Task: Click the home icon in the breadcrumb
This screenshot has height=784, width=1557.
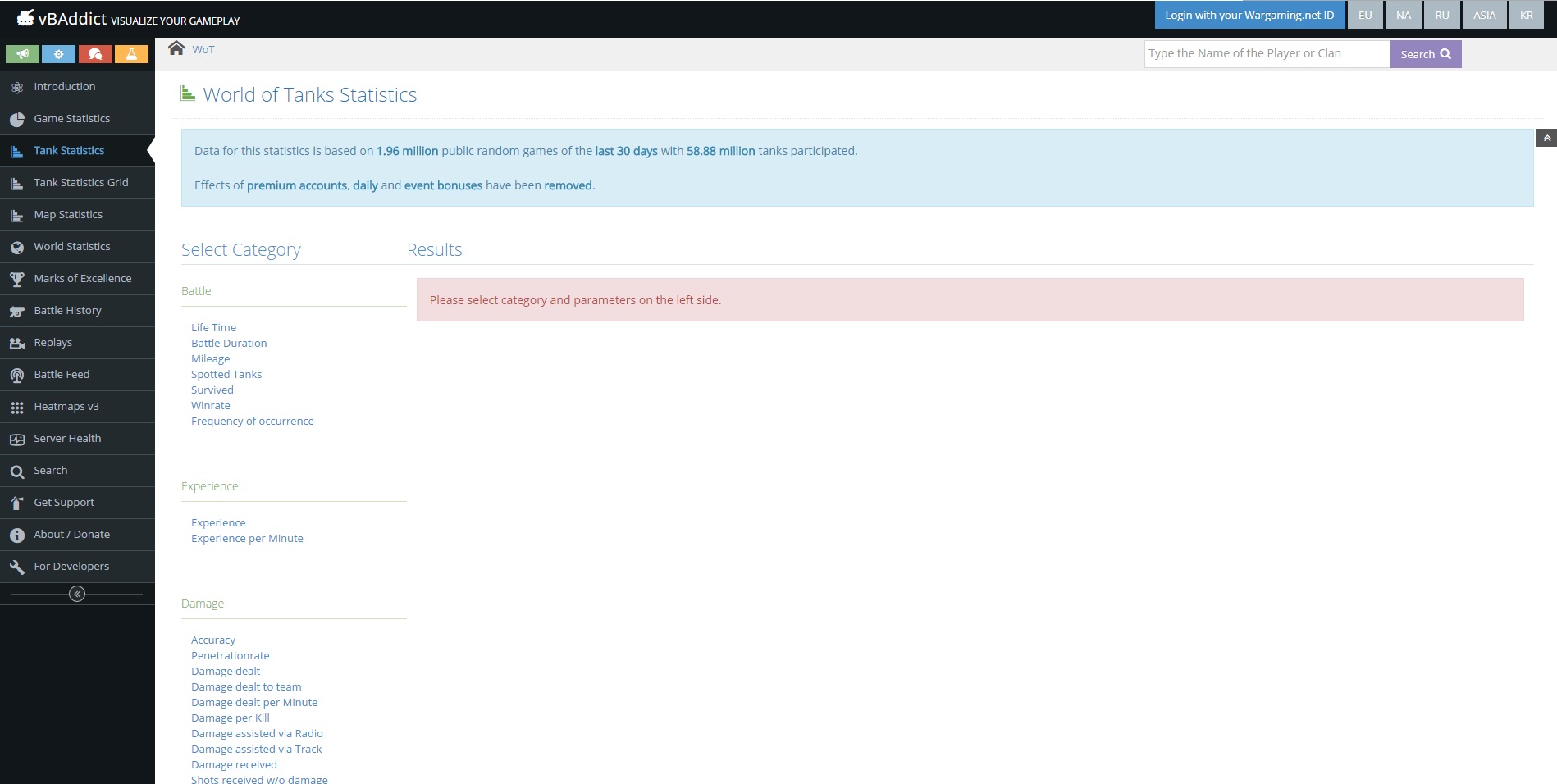Action: click(x=176, y=48)
